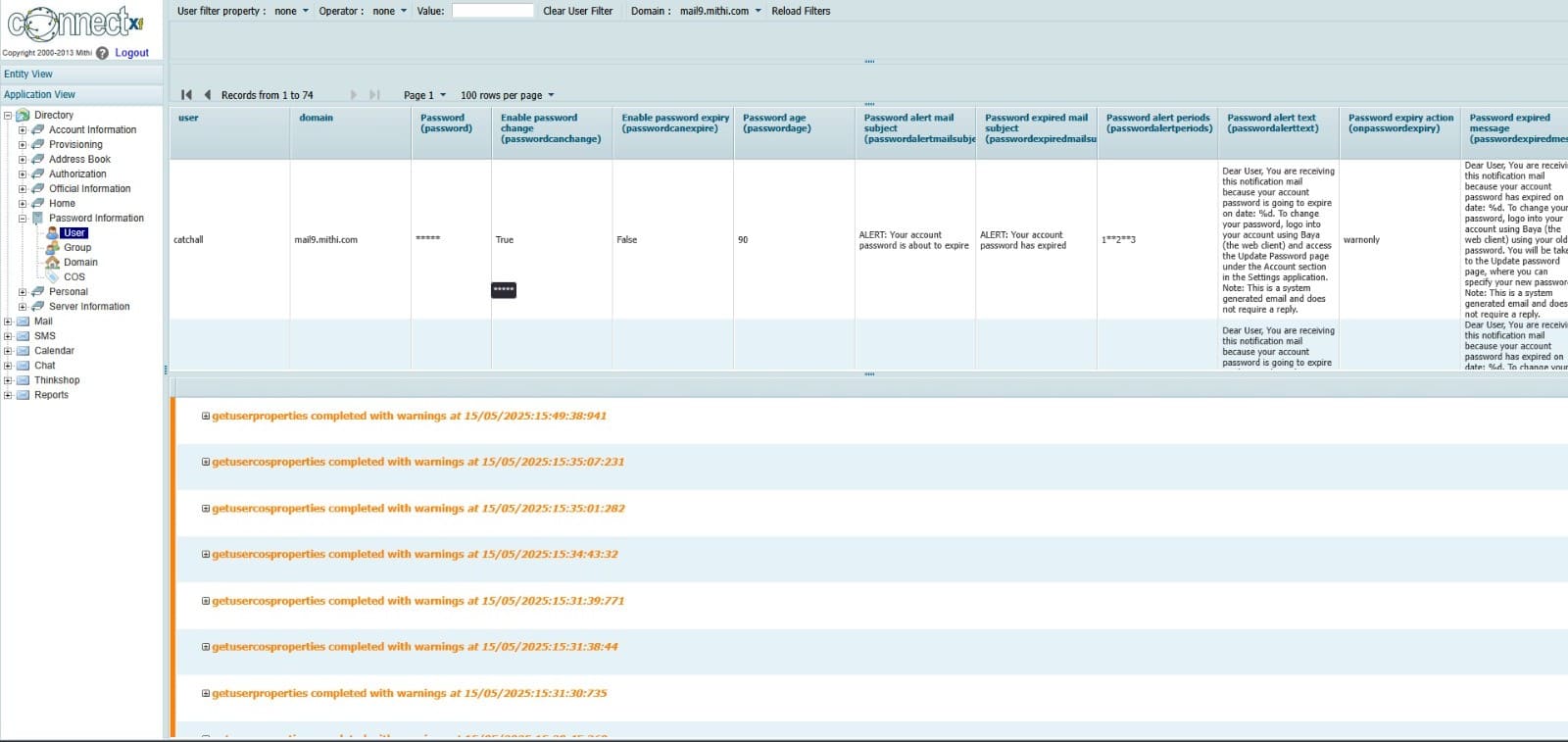Open the Operator dropdown
Image resolution: width=1568 pixels, height=742 pixels.
[389, 12]
